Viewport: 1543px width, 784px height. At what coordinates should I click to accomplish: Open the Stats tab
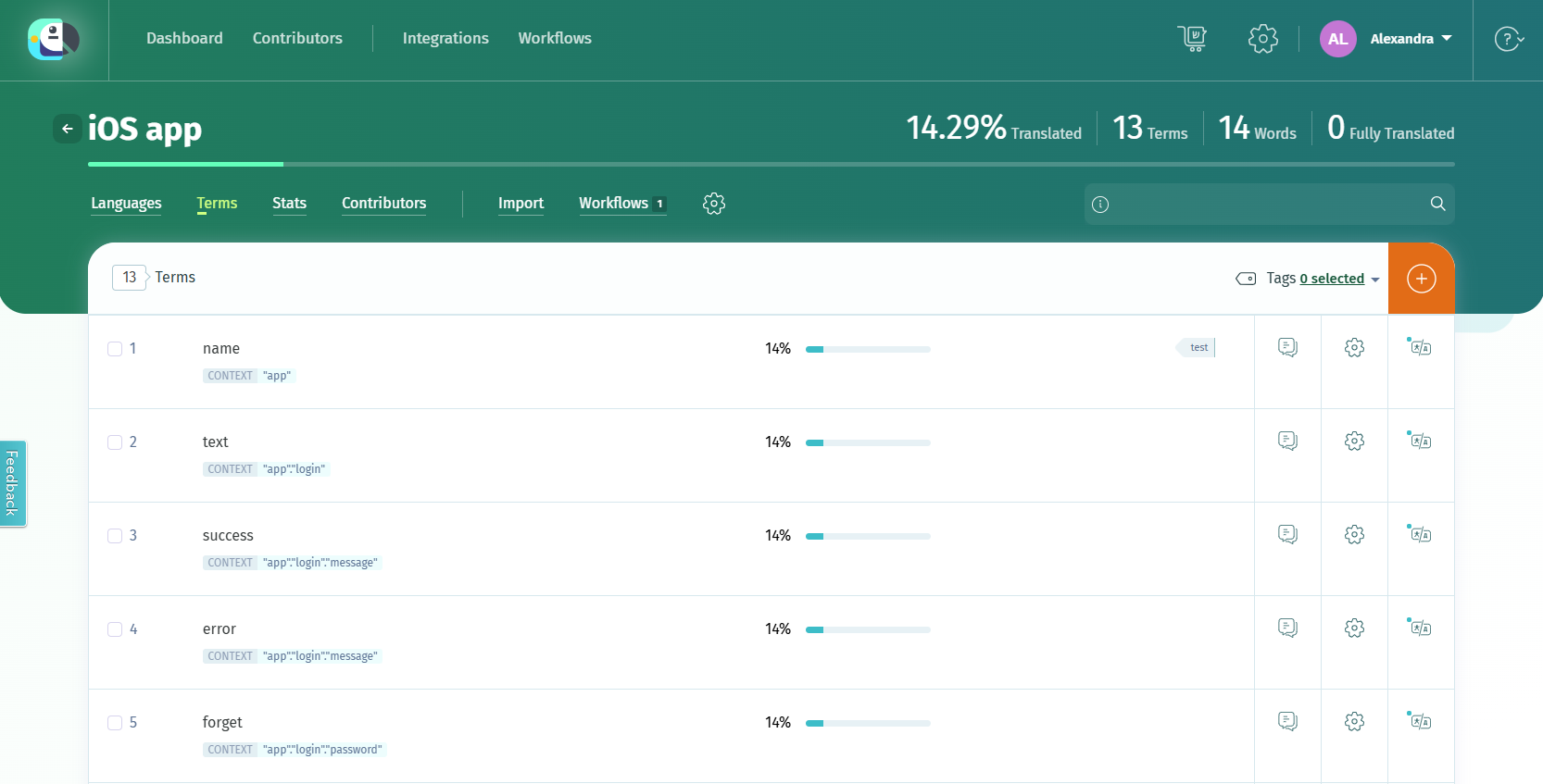289,204
